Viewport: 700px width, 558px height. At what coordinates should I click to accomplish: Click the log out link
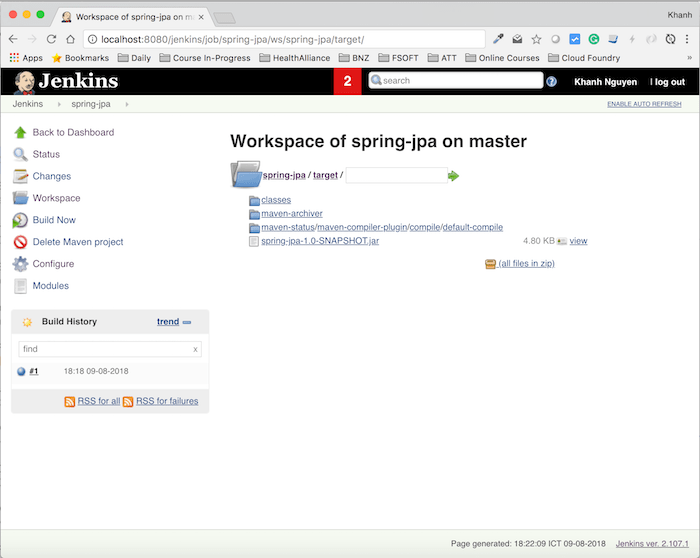pos(670,82)
